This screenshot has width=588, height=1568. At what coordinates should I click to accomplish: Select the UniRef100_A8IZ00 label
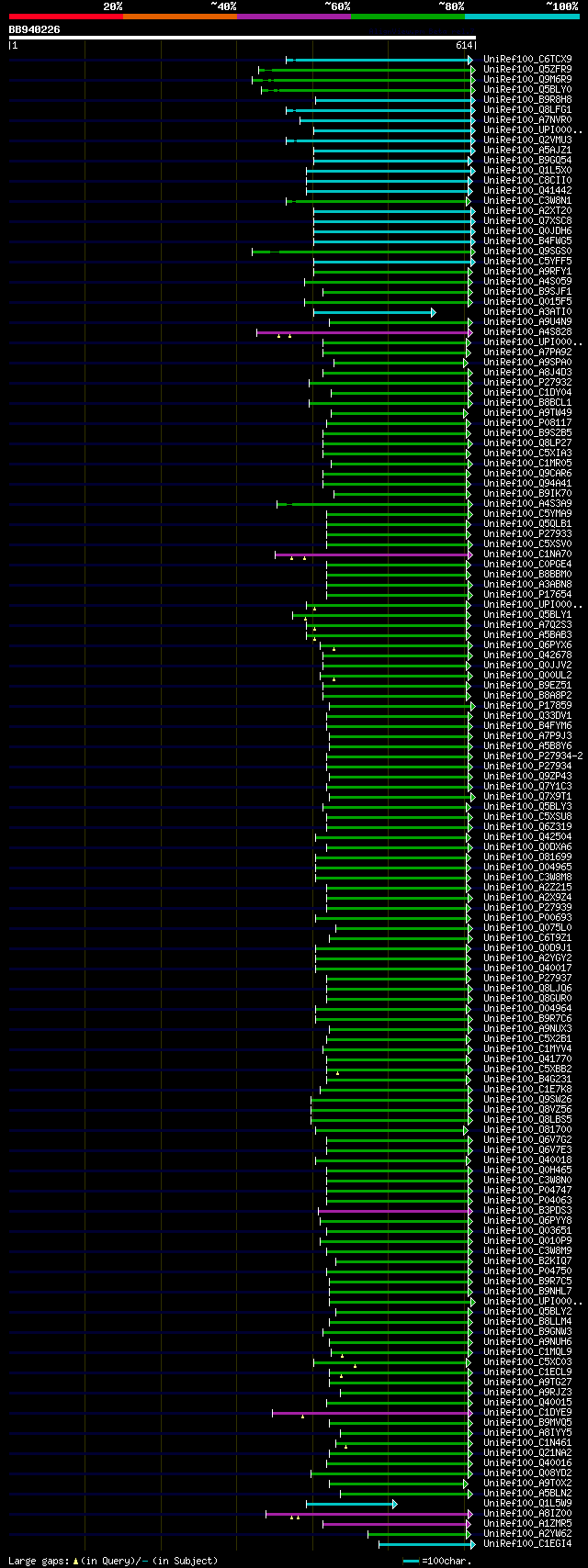point(527,1514)
